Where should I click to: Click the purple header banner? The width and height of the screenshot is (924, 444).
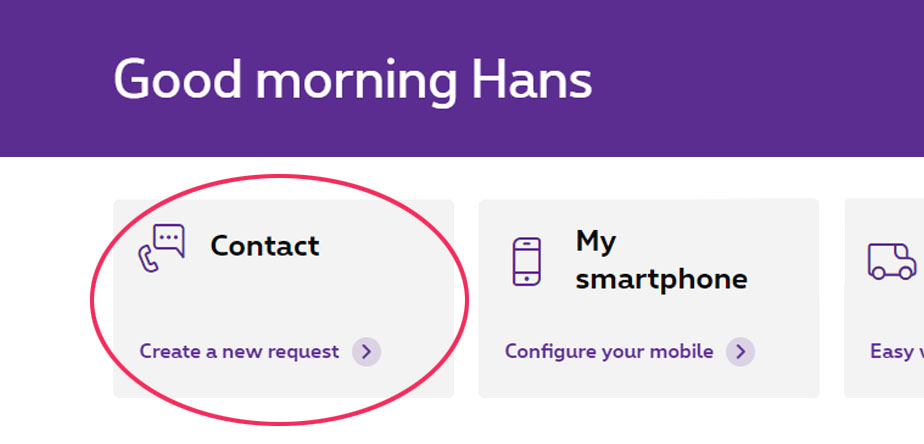pos(750,80)
